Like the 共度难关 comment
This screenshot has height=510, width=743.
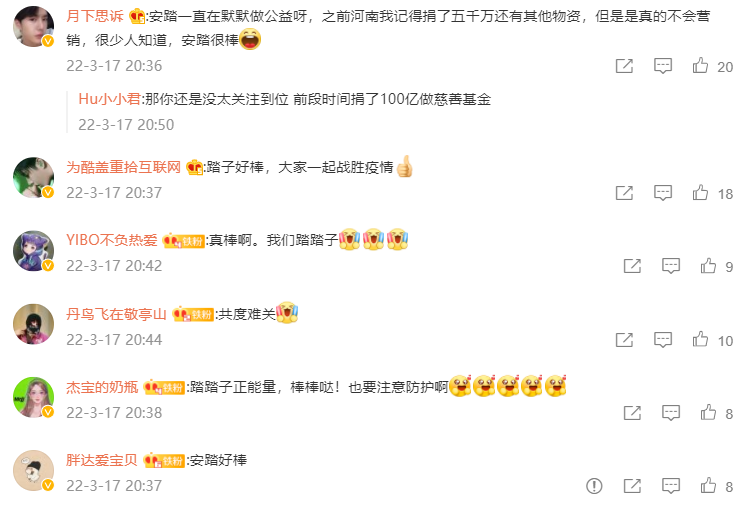(700, 339)
